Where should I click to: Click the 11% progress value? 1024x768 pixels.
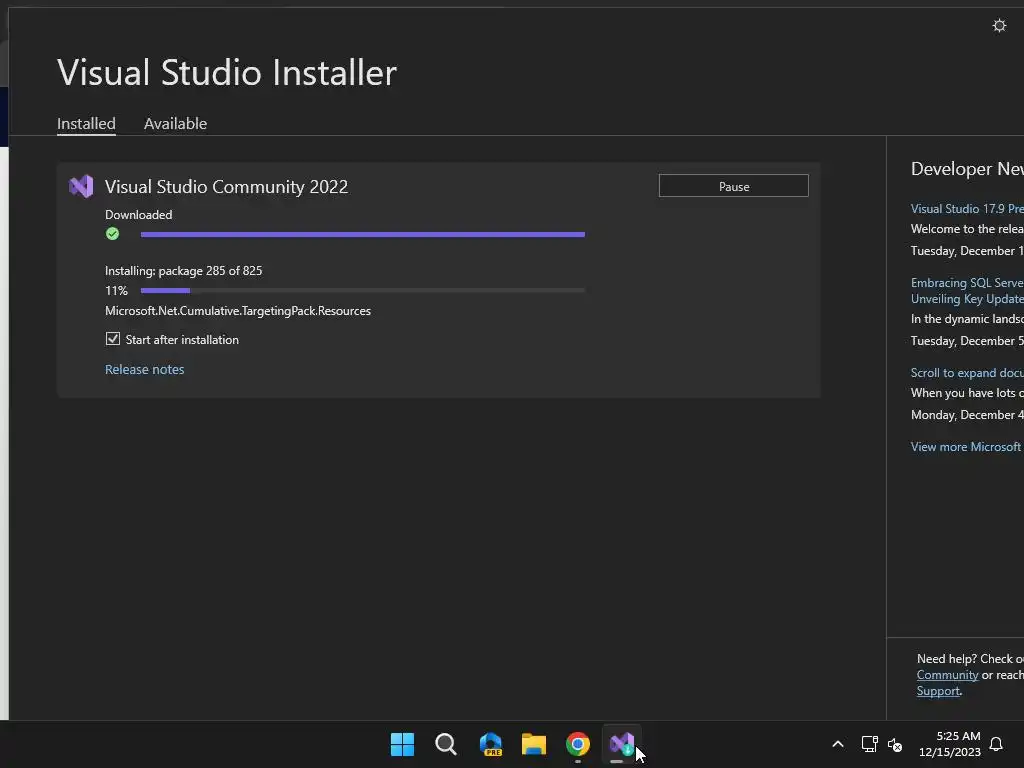pos(116,291)
